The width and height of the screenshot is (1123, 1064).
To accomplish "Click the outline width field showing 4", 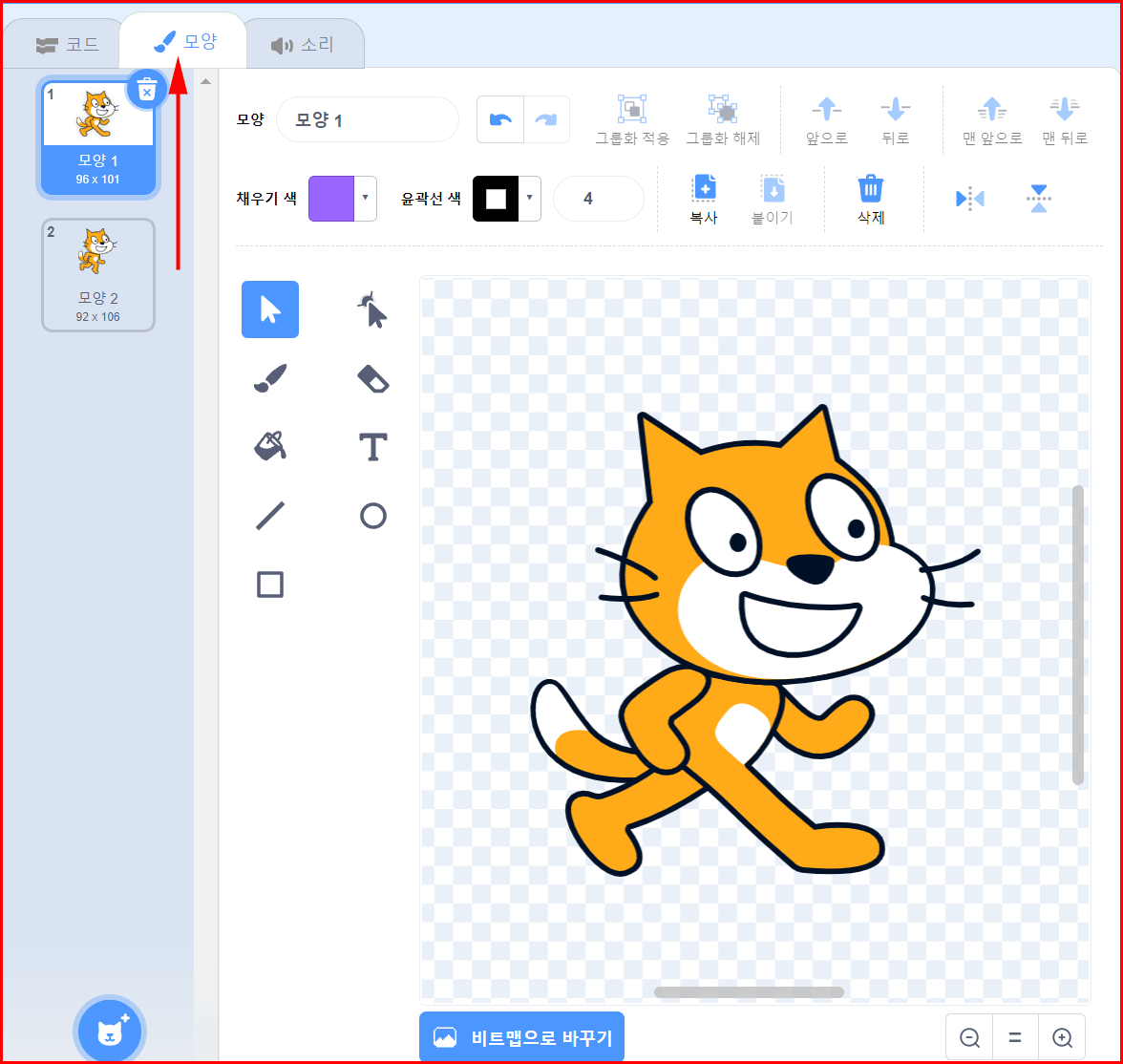I will (599, 199).
